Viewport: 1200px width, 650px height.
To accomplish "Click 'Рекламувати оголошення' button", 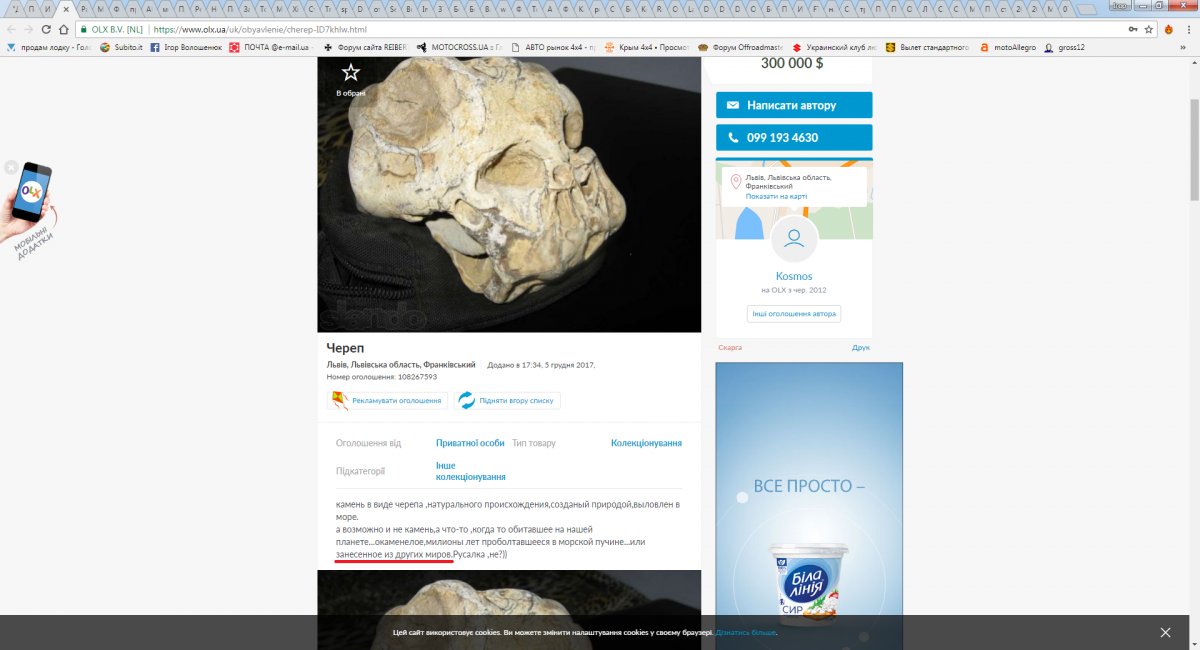I will 387,400.
